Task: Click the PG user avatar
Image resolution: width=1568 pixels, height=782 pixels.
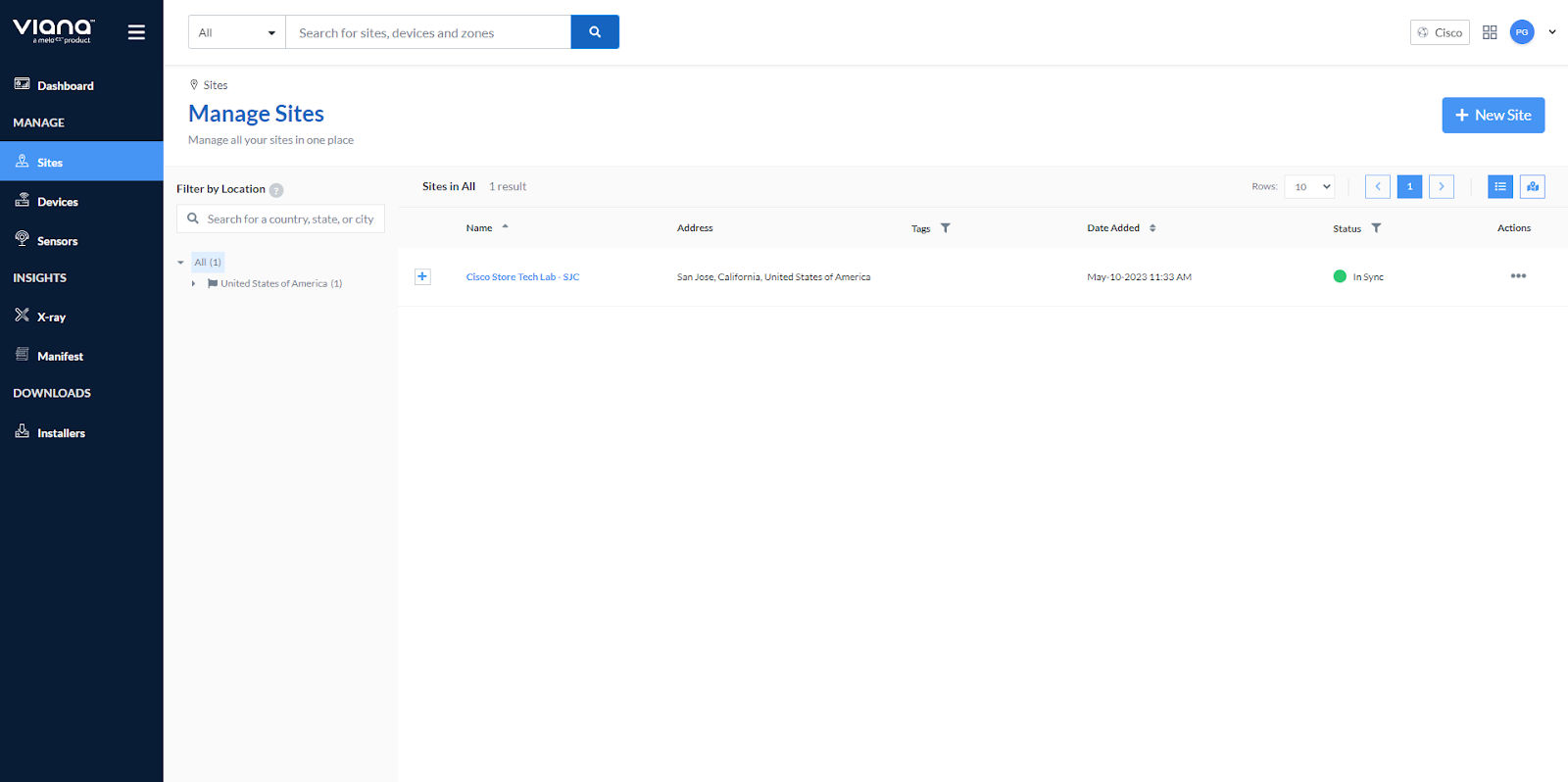Action: click(1522, 32)
